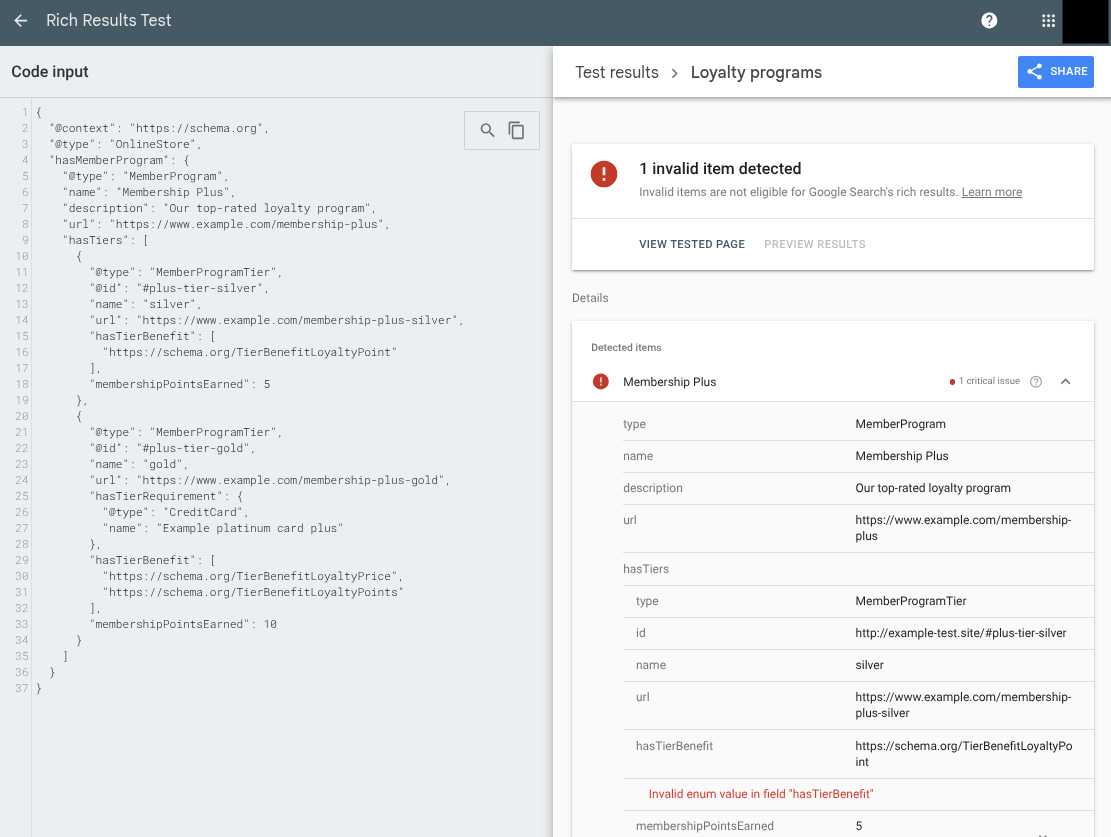Collapse the Membership Plus details section

tap(1065, 381)
